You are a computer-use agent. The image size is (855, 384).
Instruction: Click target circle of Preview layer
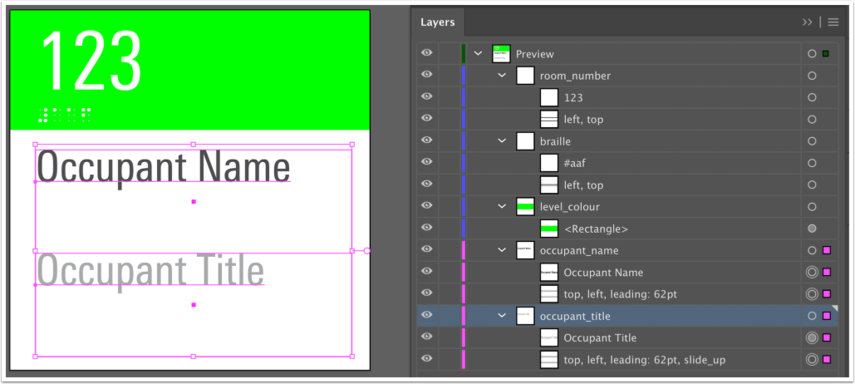click(x=812, y=53)
